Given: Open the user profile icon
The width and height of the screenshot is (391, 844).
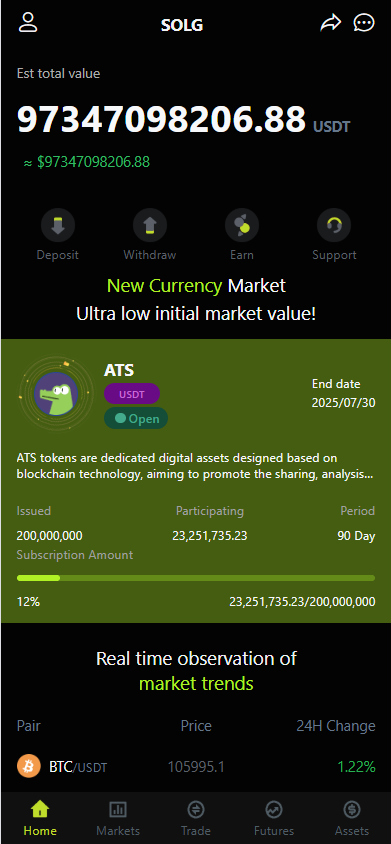Looking at the screenshot, I should pos(28,23).
